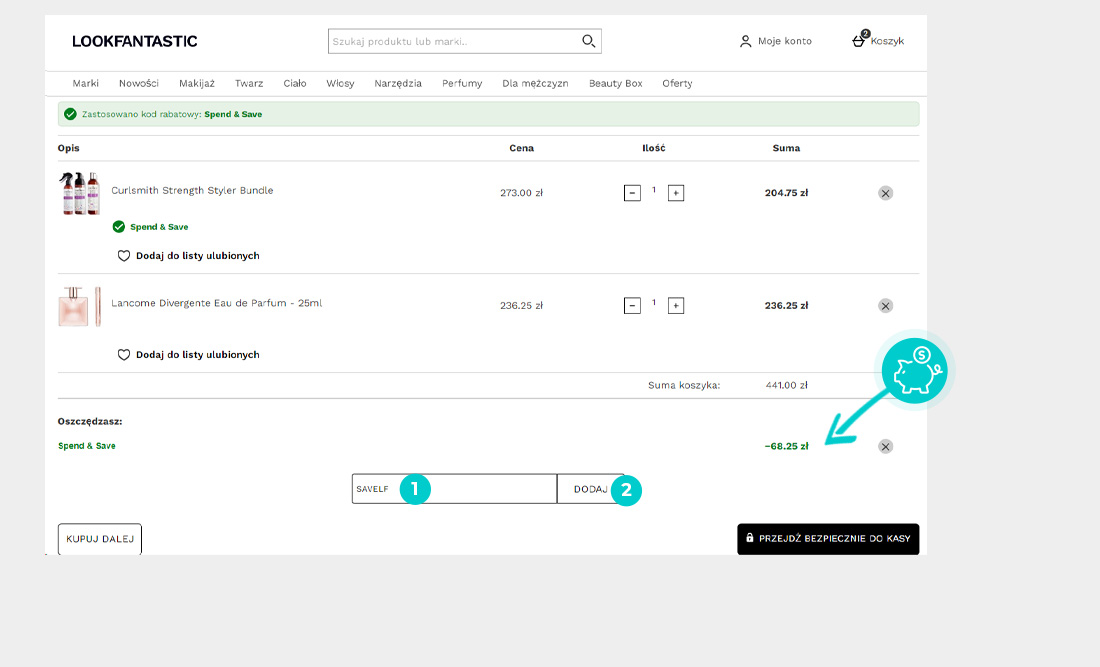This screenshot has width=1100, height=667.
Task: Increase quantity of Curlsmith bundle
Action: pos(676,193)
